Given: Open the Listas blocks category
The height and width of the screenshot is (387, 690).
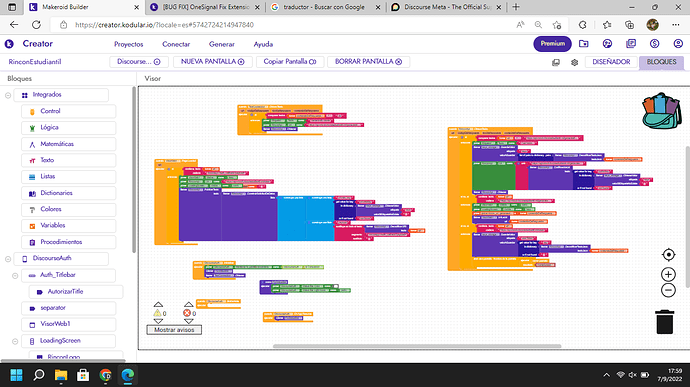Looking at the screenshot, I should (x=68, y=177).
